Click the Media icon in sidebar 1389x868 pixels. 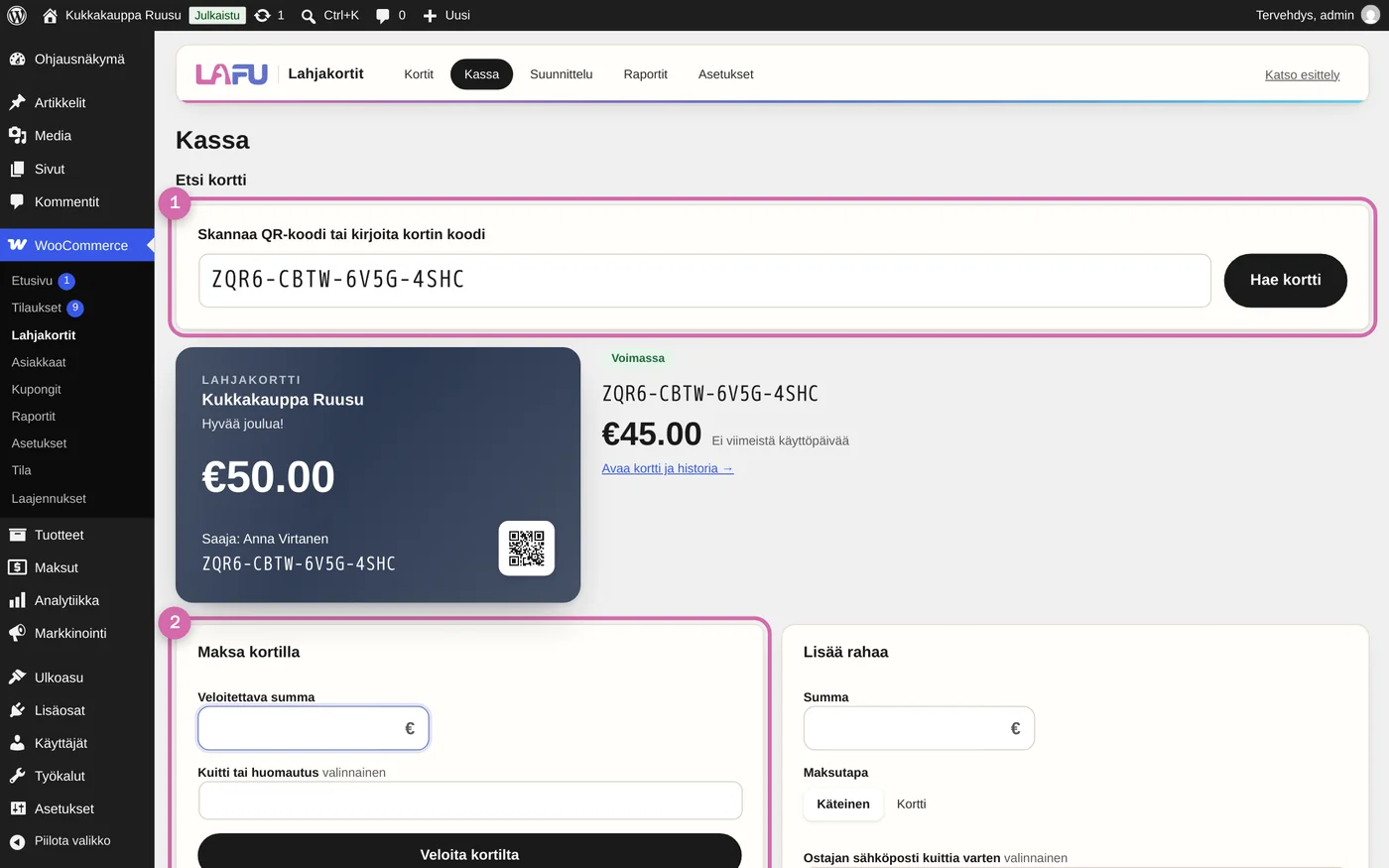pos(17,135)
